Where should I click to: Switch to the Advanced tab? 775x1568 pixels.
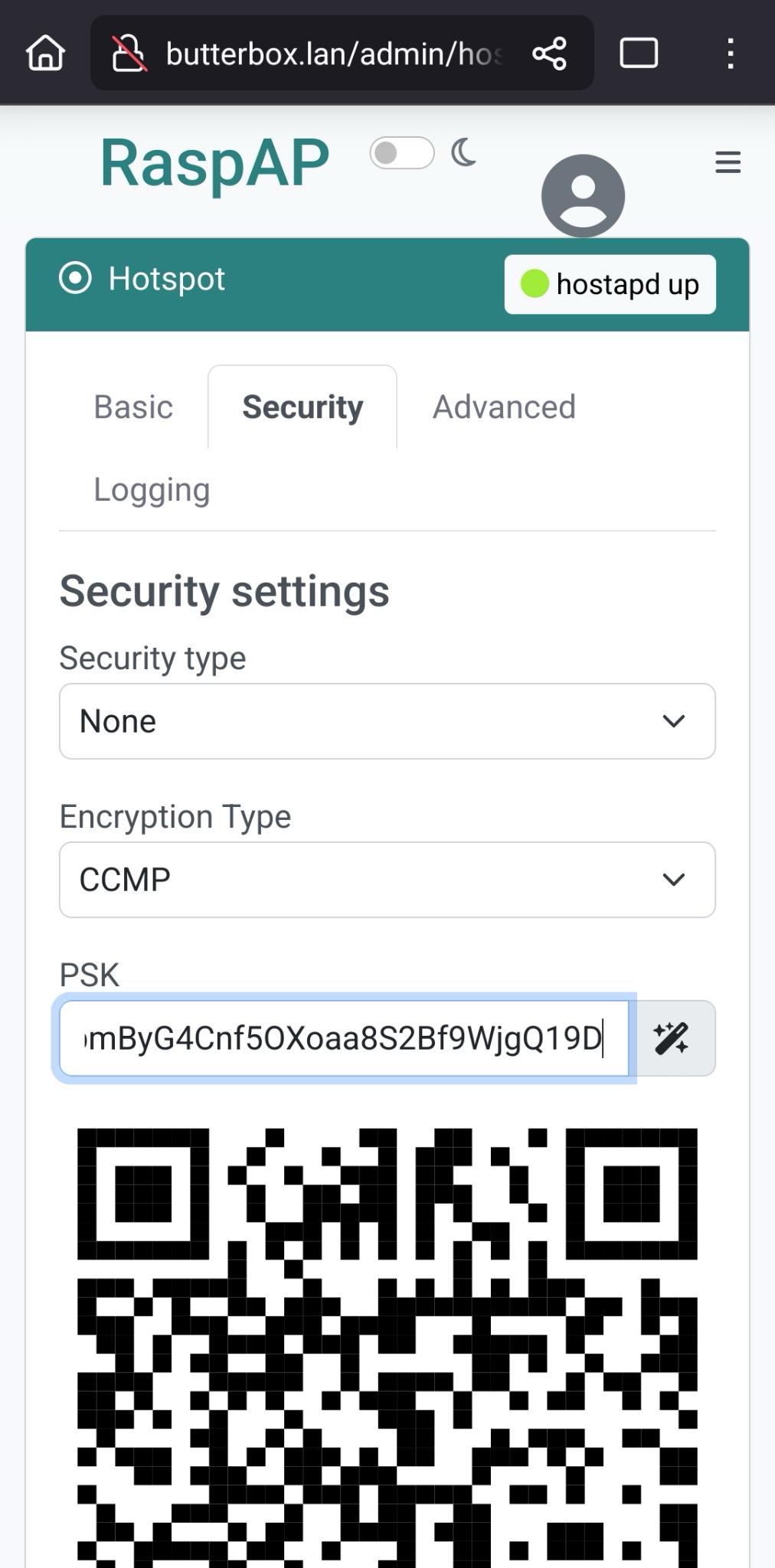pos(504,407)
